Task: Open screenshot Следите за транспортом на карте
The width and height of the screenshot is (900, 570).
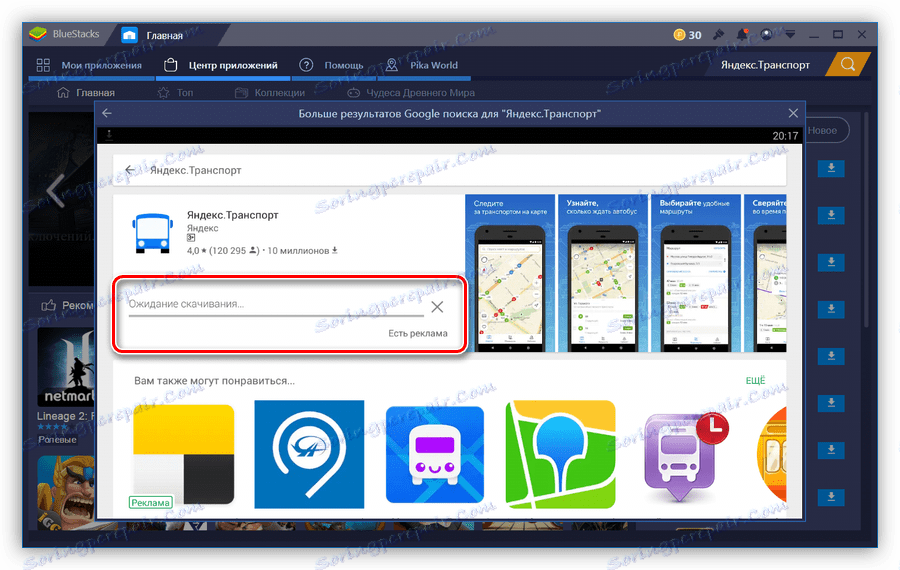Action: [510, 273]
